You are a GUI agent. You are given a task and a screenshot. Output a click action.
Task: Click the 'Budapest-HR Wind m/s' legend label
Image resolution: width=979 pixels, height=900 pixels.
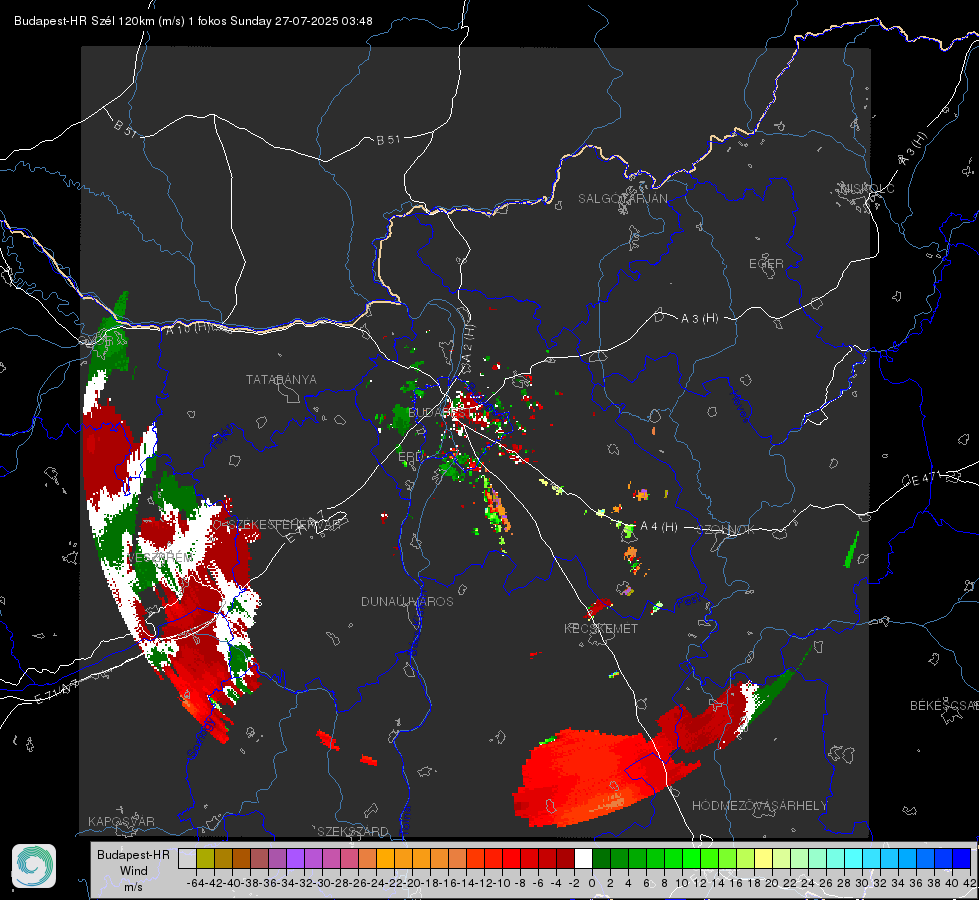point(134,870)
